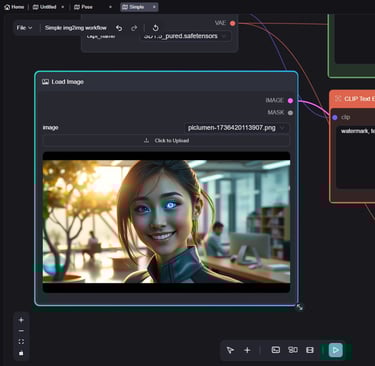Click the reset workflow circular arrow icon
Viewport: 375px width, 366px height.
pos(155,28)
